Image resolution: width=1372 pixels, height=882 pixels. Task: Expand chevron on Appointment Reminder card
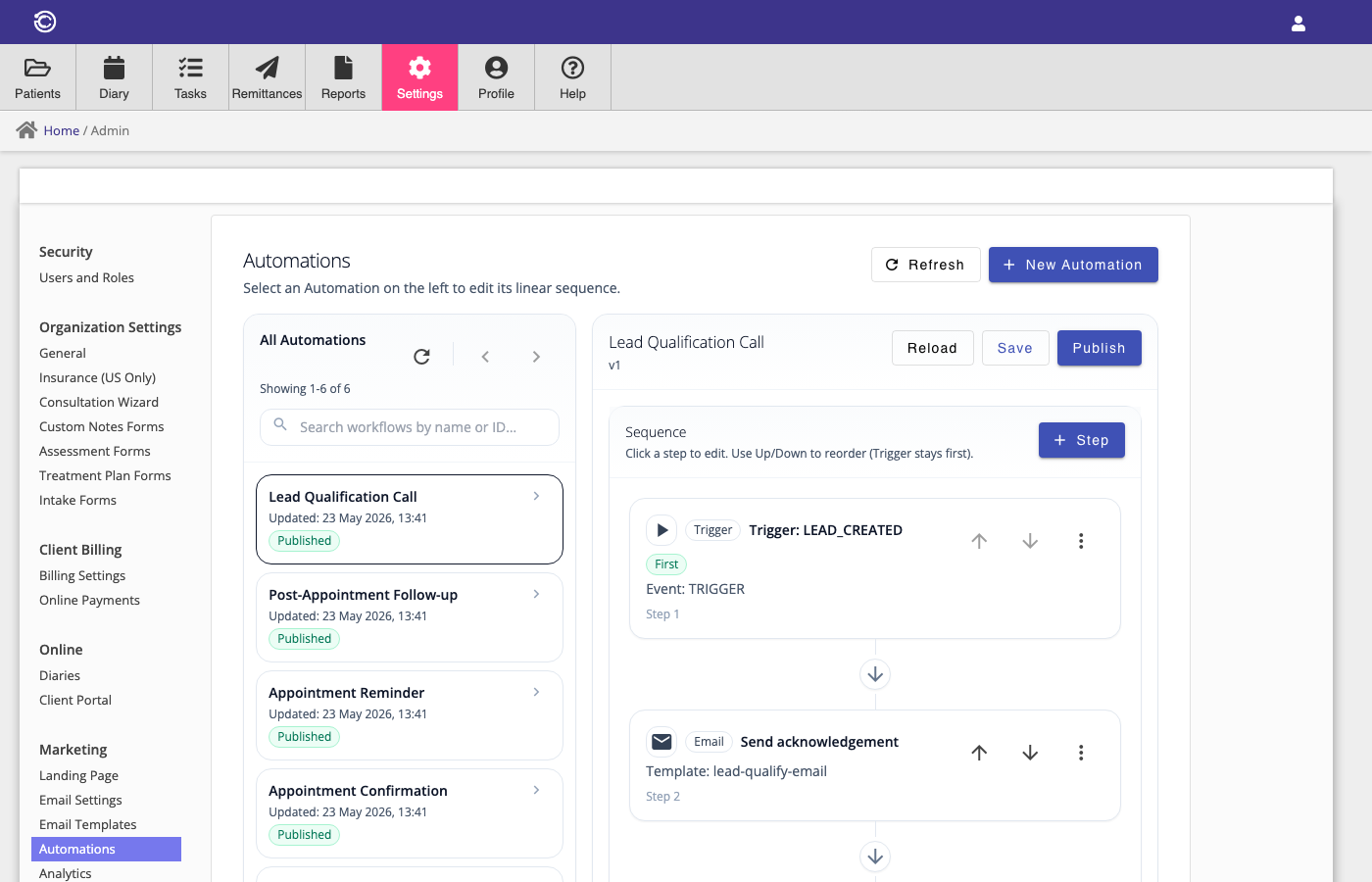536,692
